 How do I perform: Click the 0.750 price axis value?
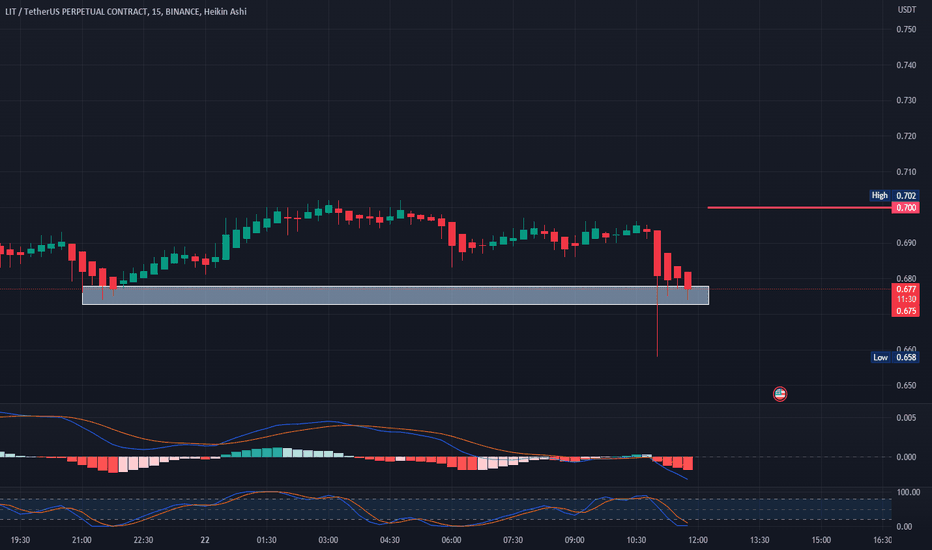click(906, 29)
